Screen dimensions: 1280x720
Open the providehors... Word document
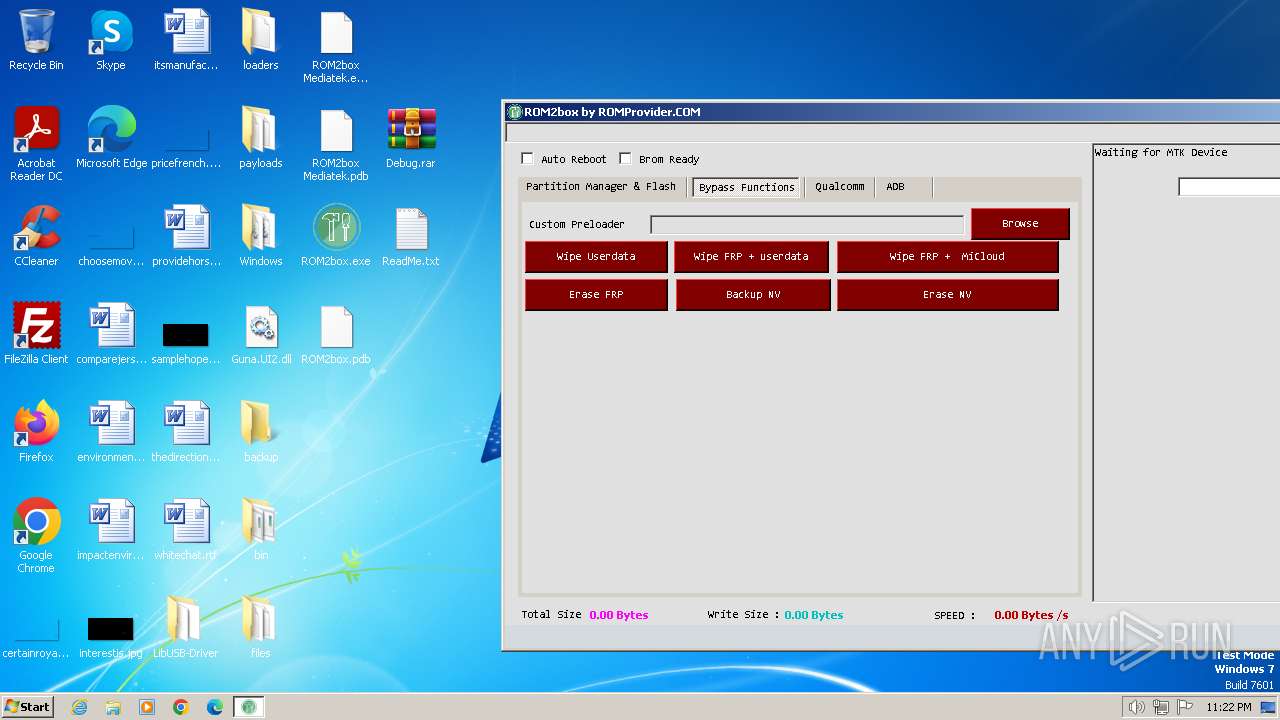tap(186, 236)
